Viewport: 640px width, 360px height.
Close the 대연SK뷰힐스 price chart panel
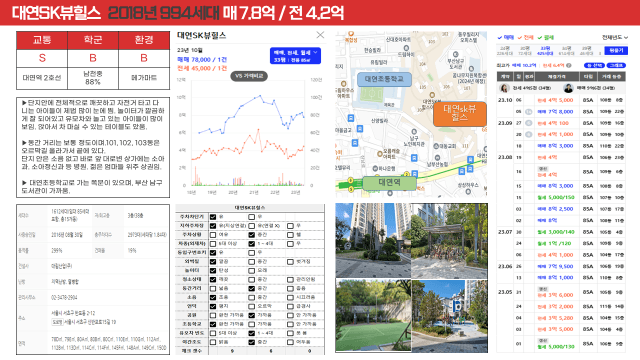320,35
